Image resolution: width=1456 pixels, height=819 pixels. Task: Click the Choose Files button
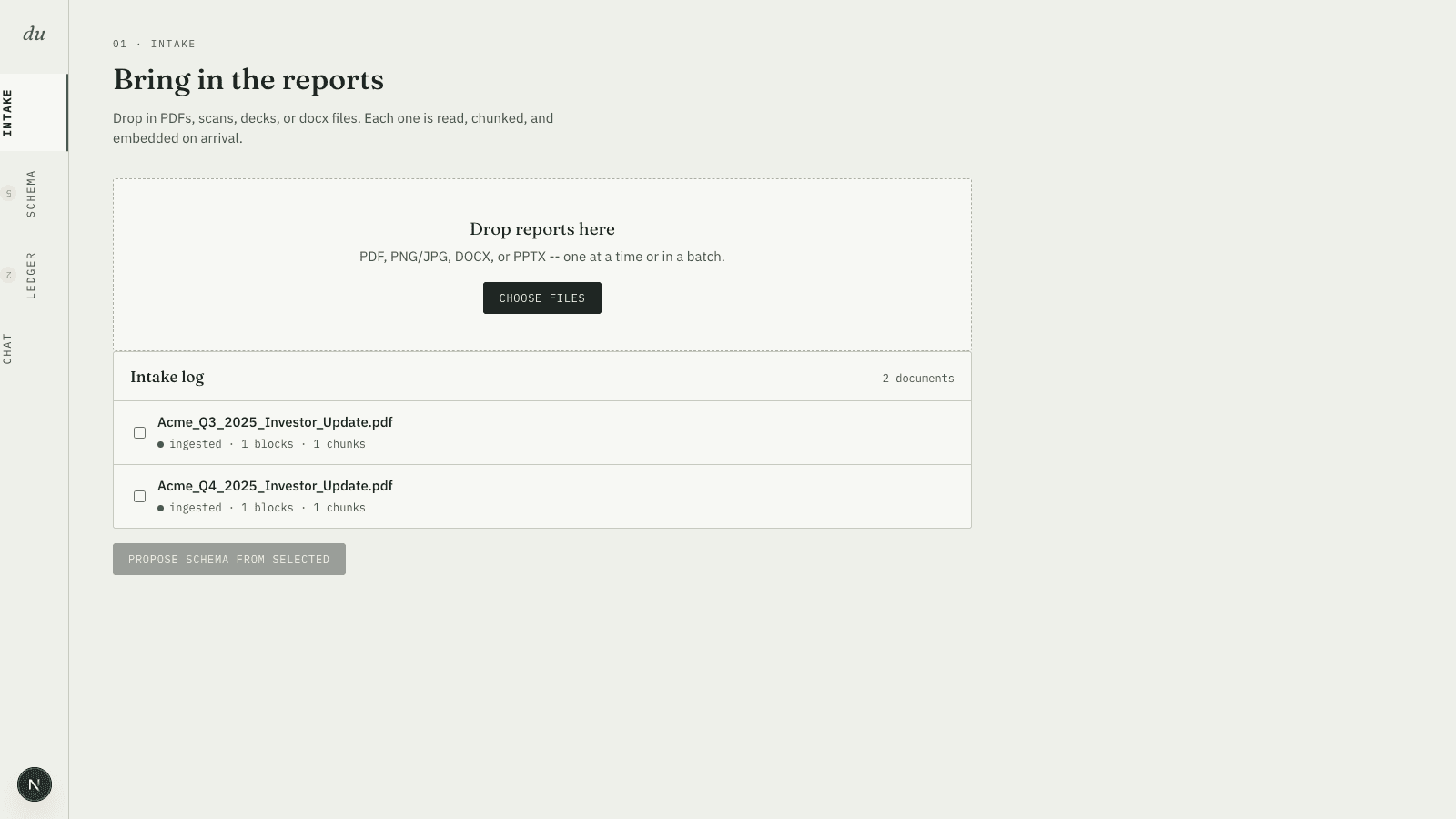(542, 298)
